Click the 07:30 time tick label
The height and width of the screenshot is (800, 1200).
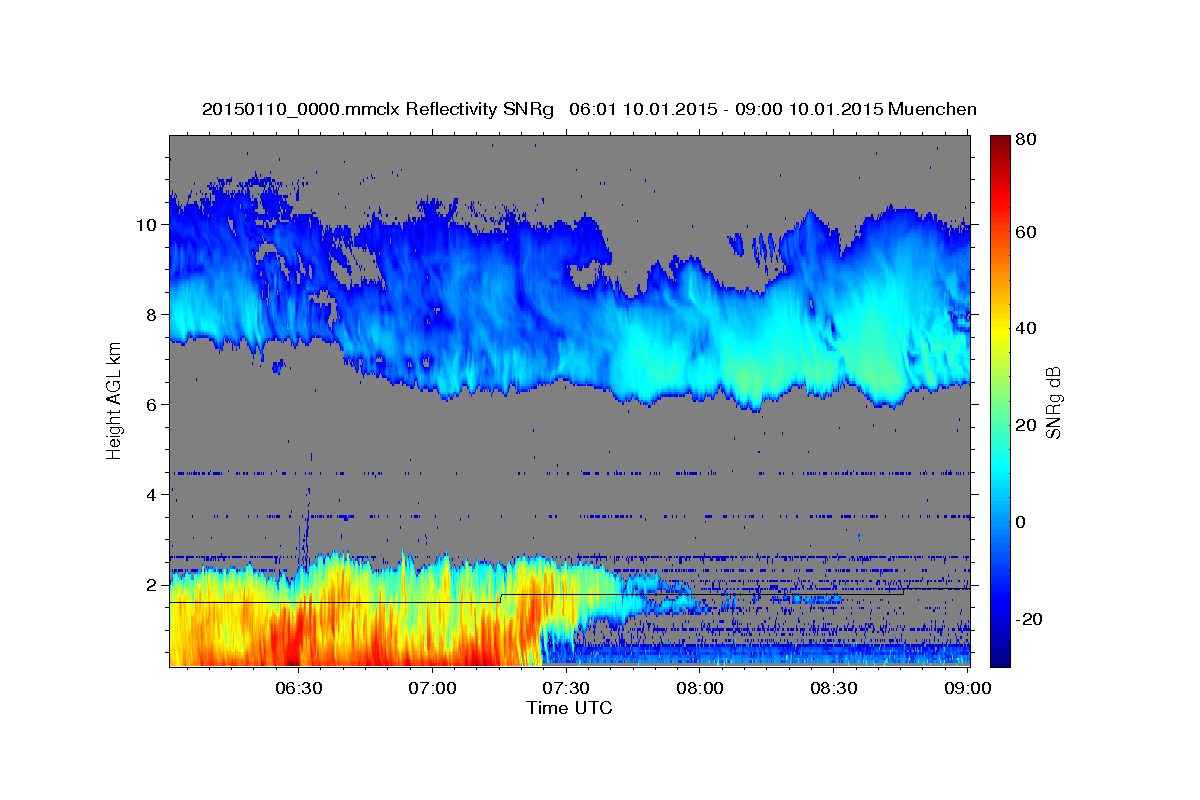pos(566,688)
